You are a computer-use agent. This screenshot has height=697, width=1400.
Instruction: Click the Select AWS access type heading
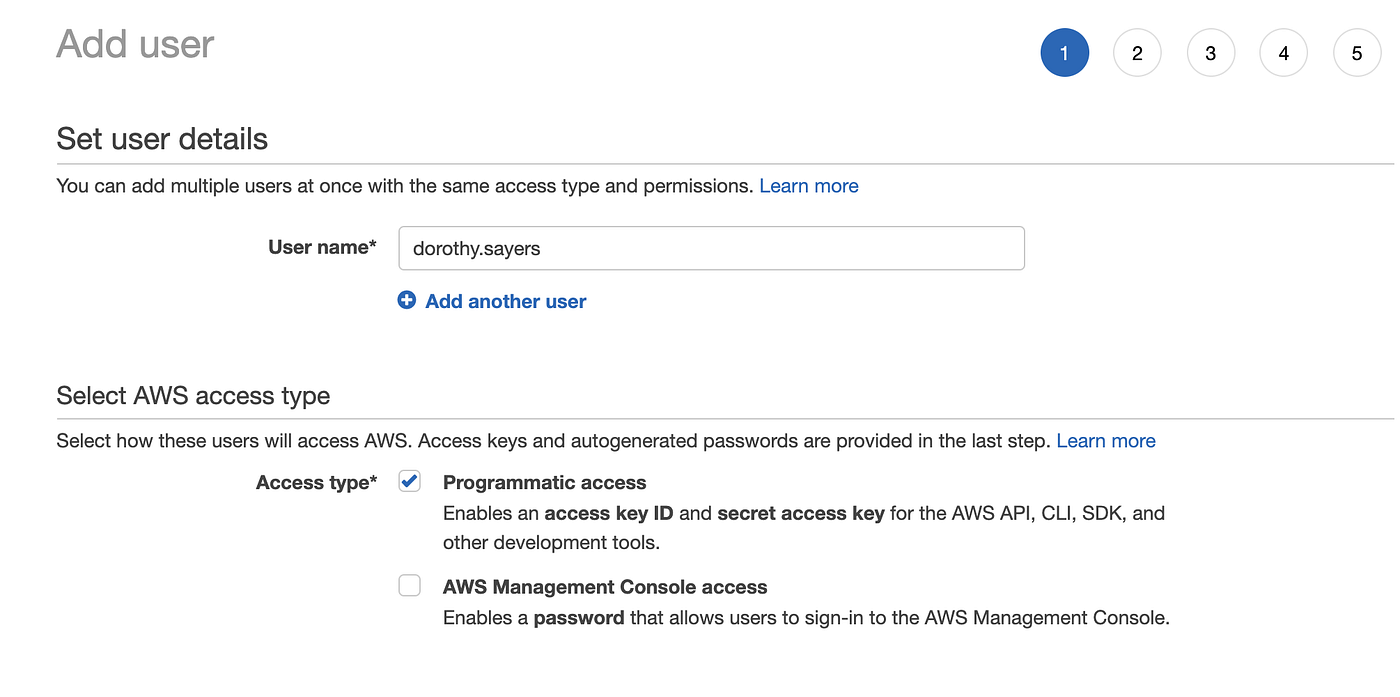tap(193, 395)
